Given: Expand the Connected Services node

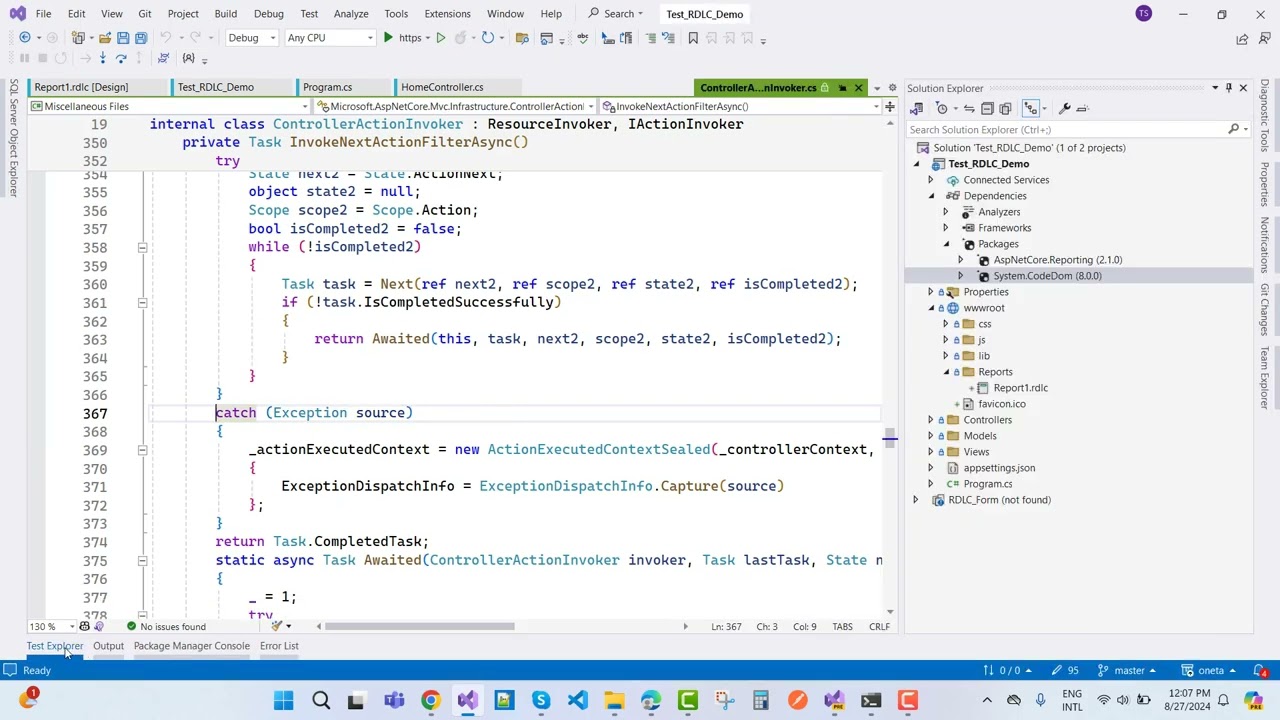Looking at the screenshot, I should tap(931, 180).
